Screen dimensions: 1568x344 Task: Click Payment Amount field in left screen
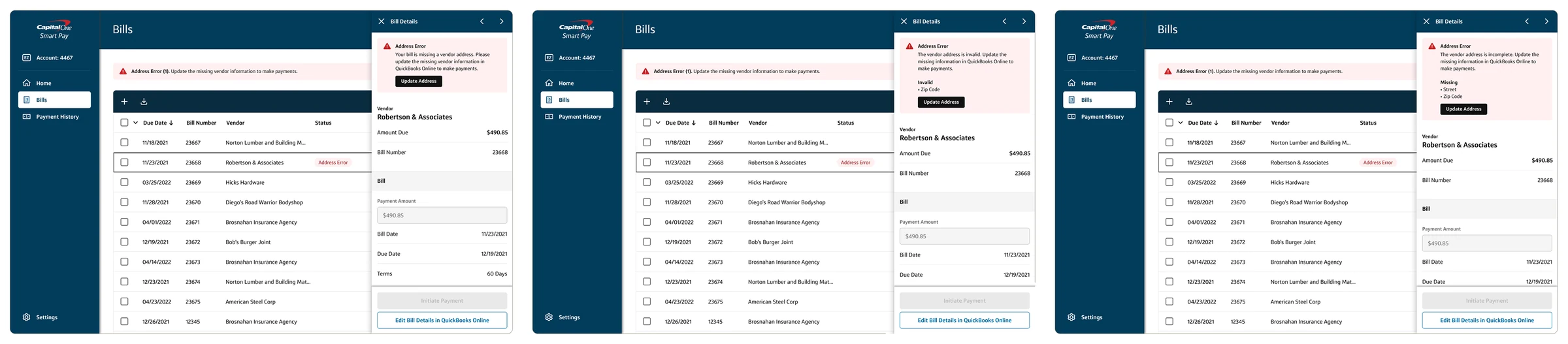442,215
